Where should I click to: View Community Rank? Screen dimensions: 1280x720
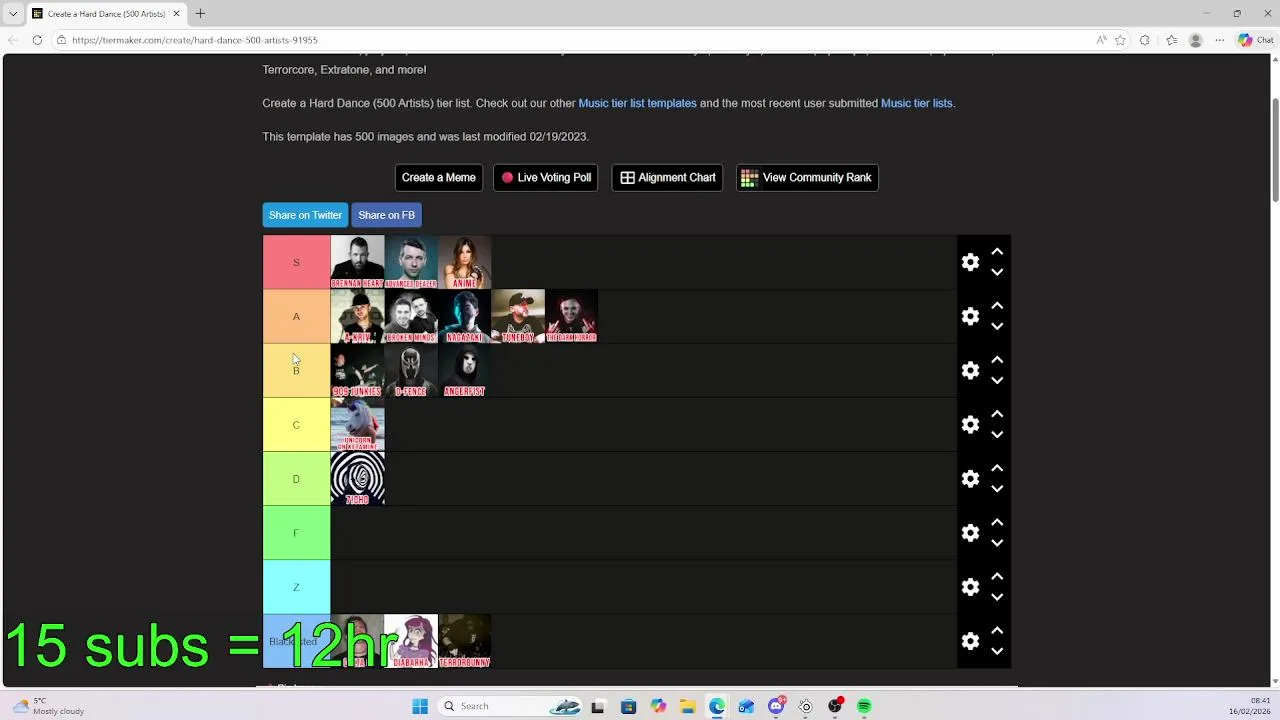point(807,177)
